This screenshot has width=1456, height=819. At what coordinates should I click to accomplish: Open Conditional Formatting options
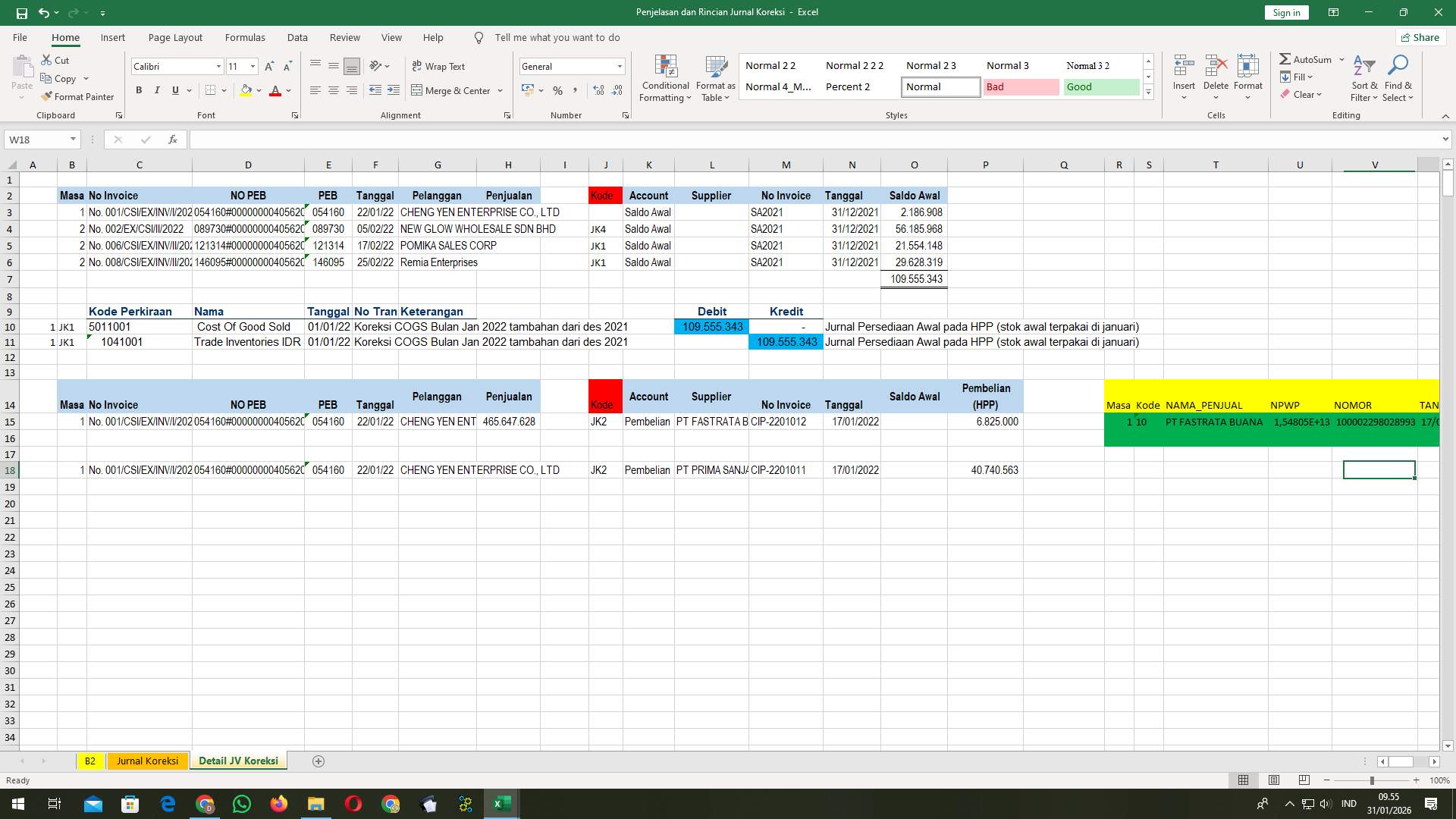[x=665, y=78]
